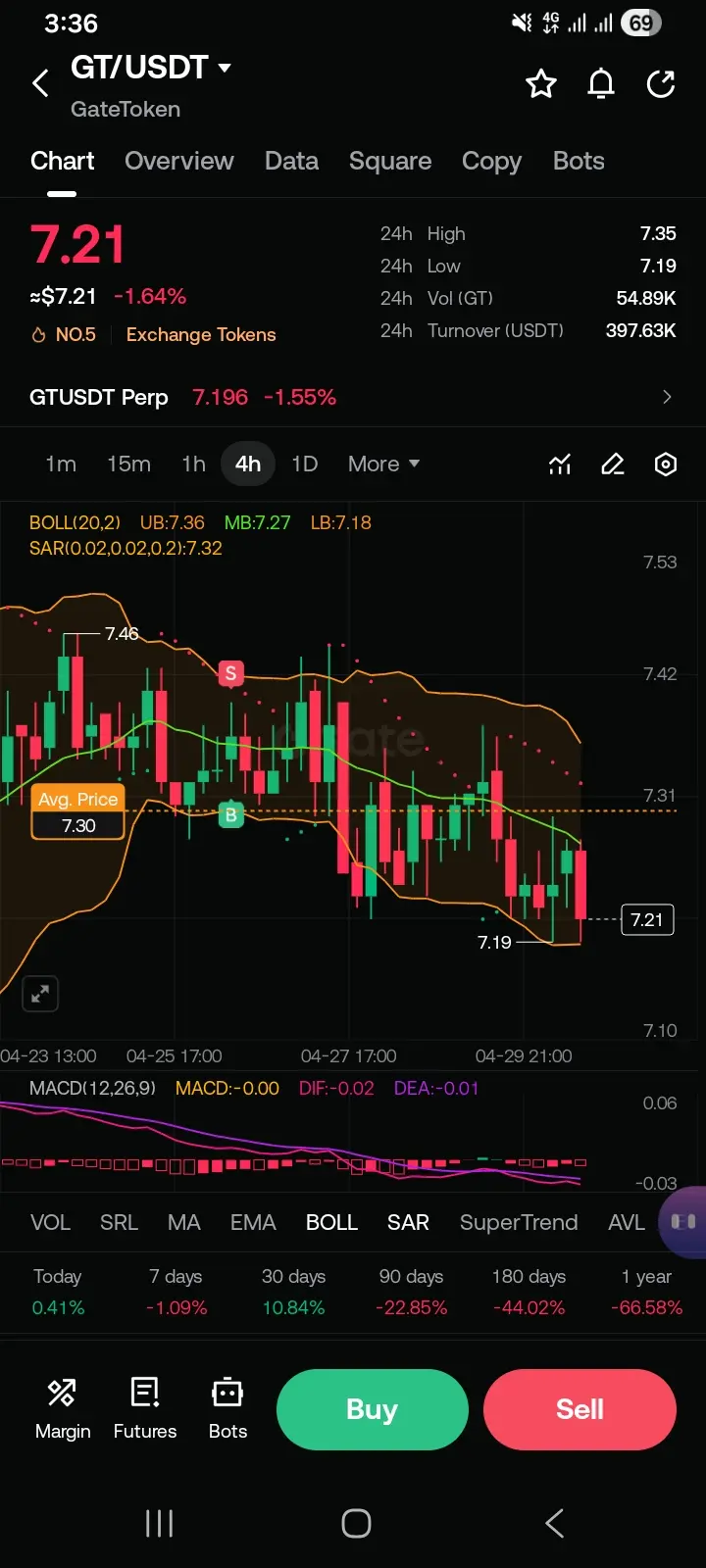Tap the 24h Turnover 397.63K value

coord(640,330)
